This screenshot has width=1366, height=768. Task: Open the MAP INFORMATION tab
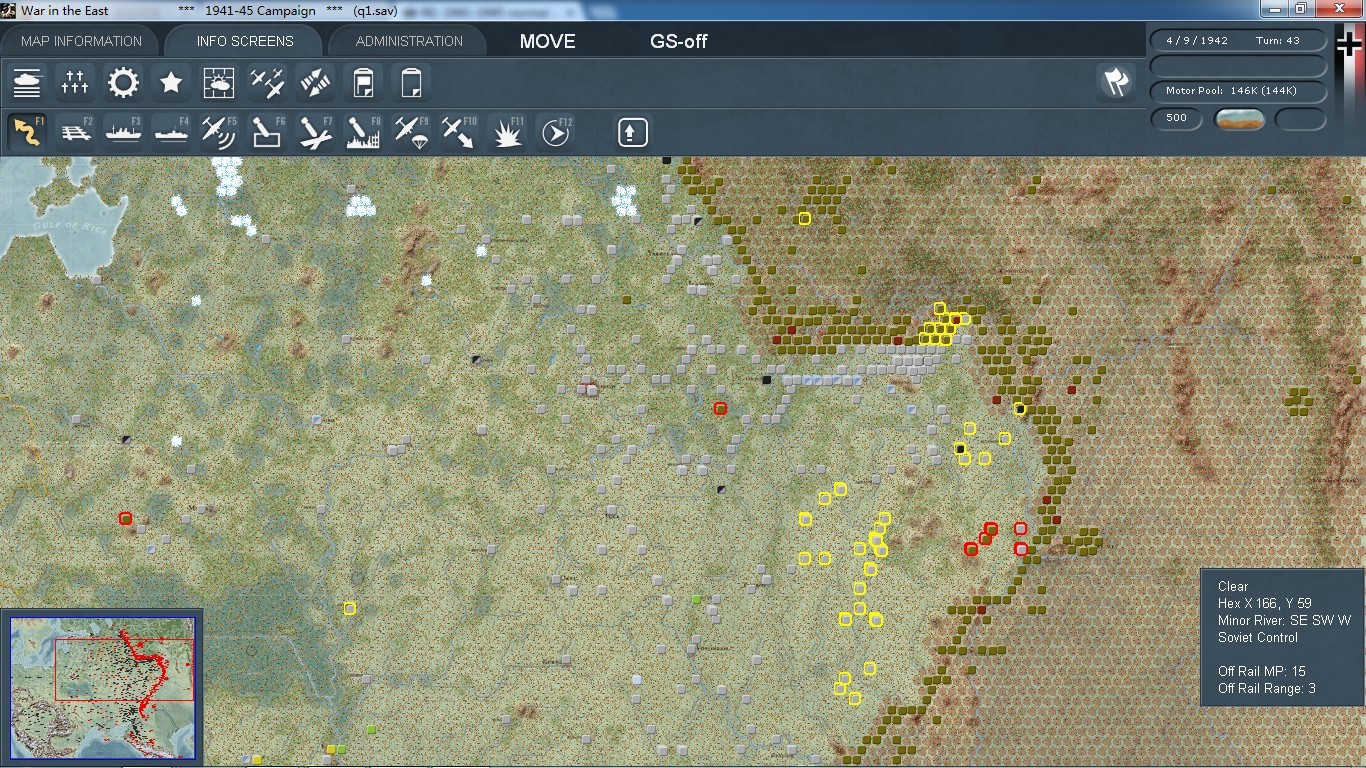click(82, 41)
